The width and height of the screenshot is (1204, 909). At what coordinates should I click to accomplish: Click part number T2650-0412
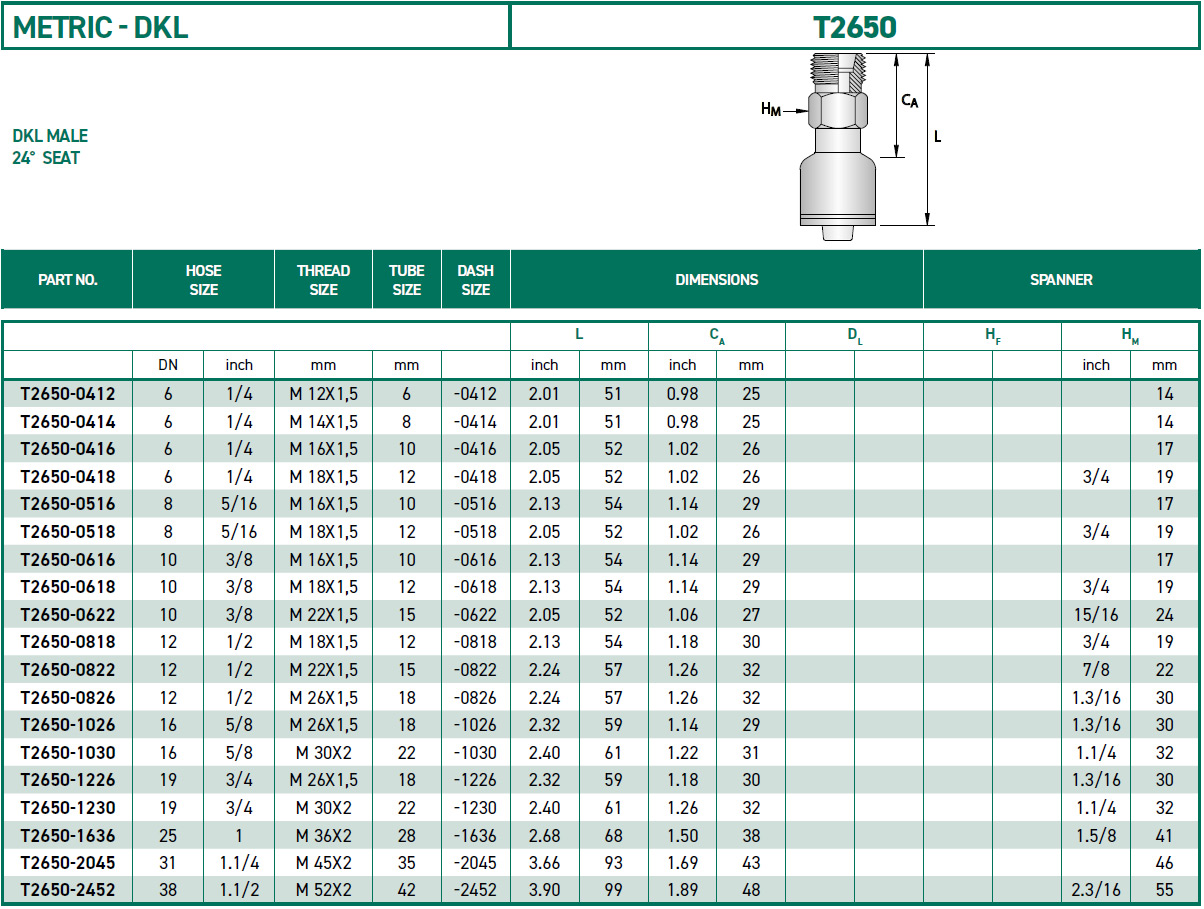tap(67, 394)
